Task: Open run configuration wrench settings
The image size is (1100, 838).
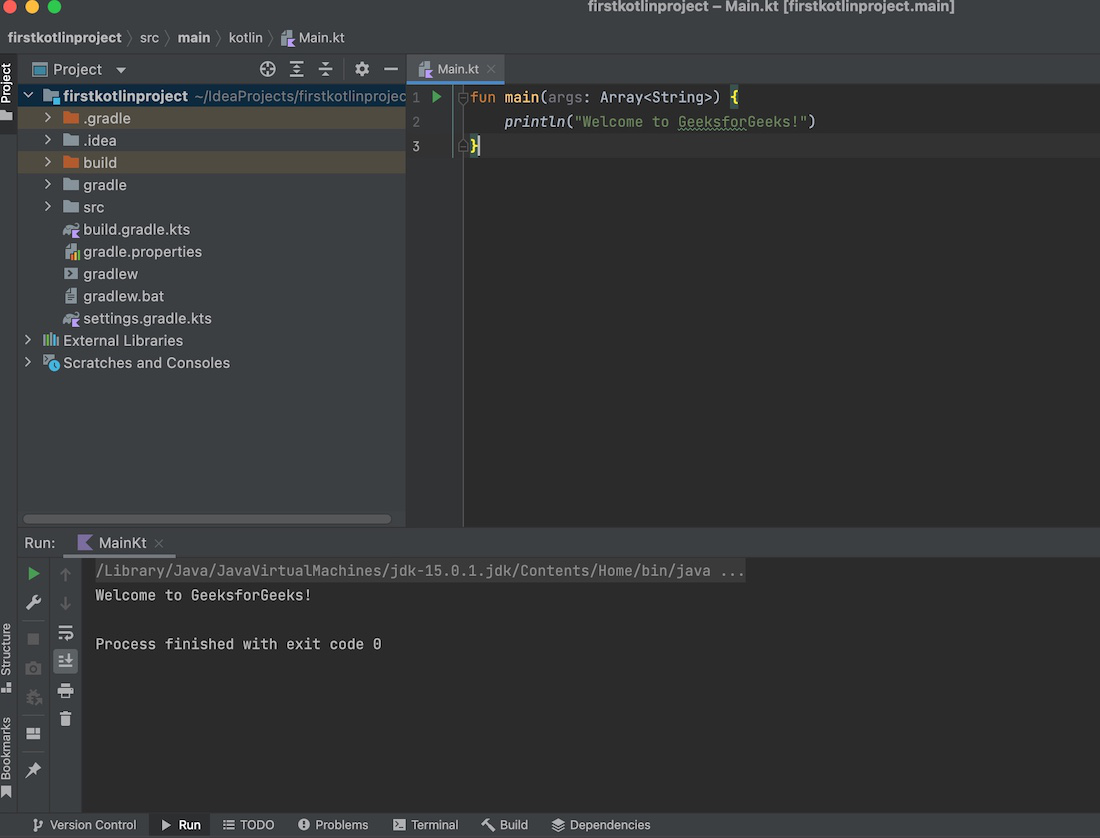Action: pyautogui.click(x=33, y=602)
